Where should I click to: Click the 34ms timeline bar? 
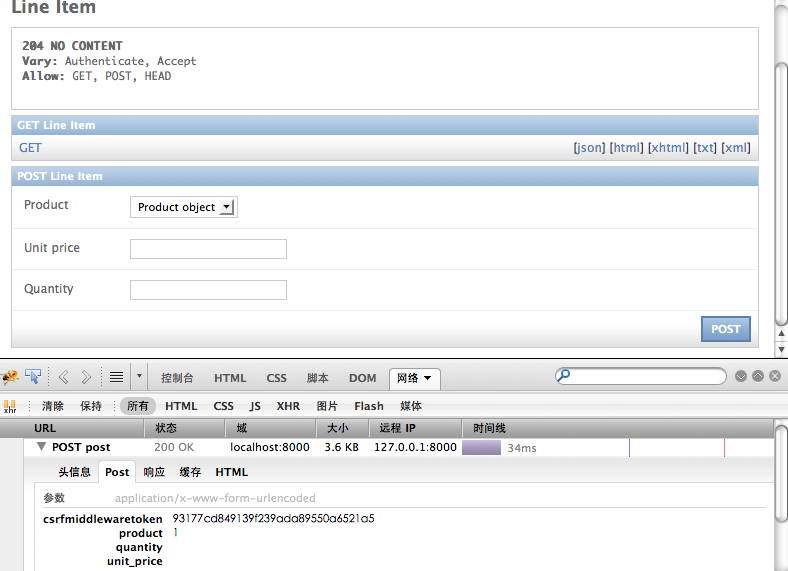click(481, 447)
